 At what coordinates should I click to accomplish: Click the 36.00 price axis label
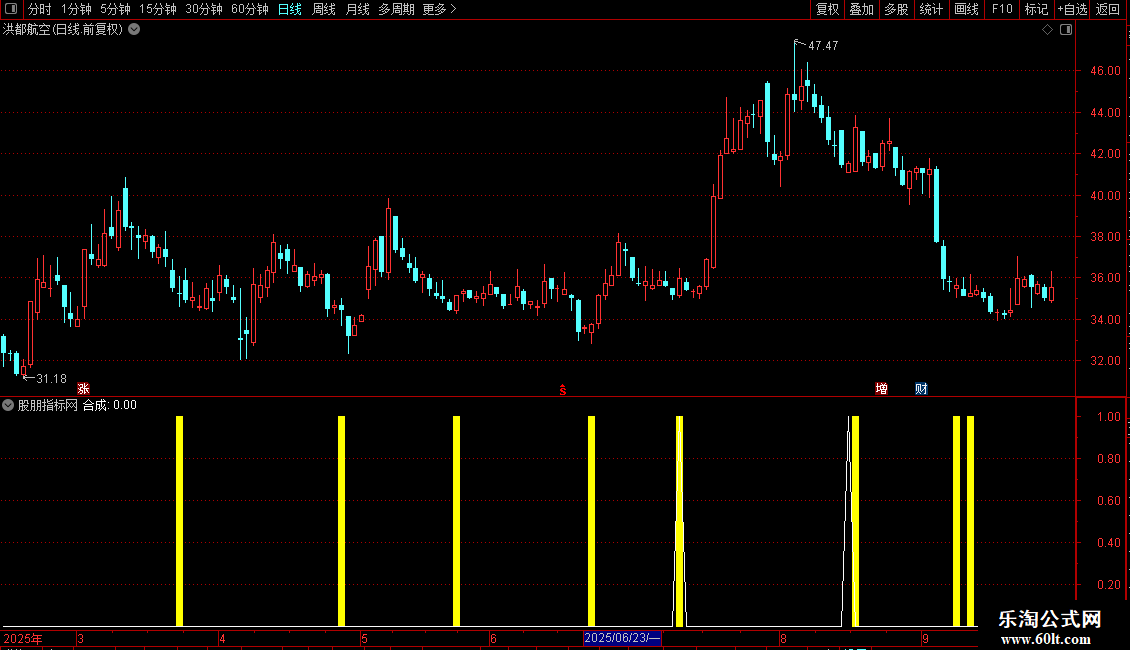tap(1105, 277)
